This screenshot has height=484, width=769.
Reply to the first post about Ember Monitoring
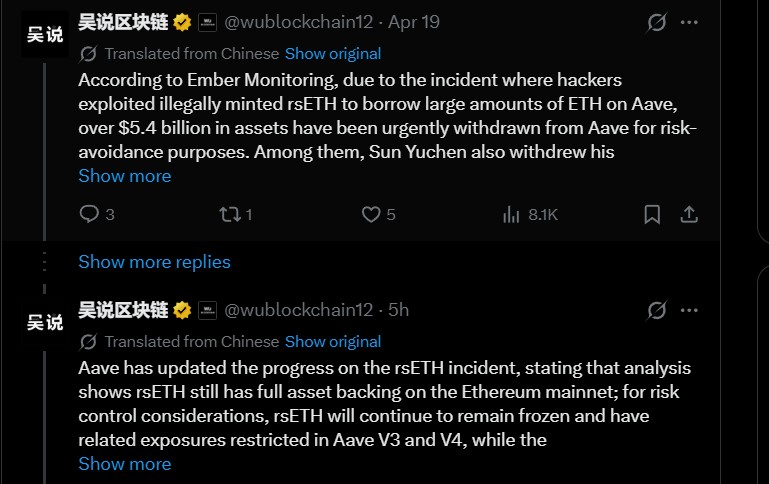click(89, 214)
